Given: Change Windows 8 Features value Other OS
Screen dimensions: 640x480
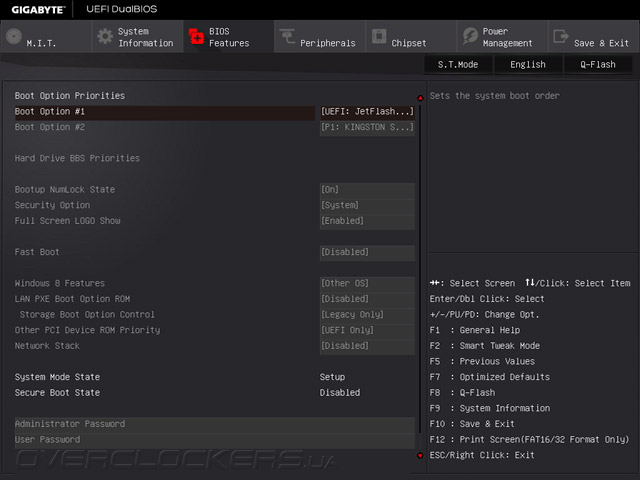Looking at the screenshot, I should coord(367,283).
